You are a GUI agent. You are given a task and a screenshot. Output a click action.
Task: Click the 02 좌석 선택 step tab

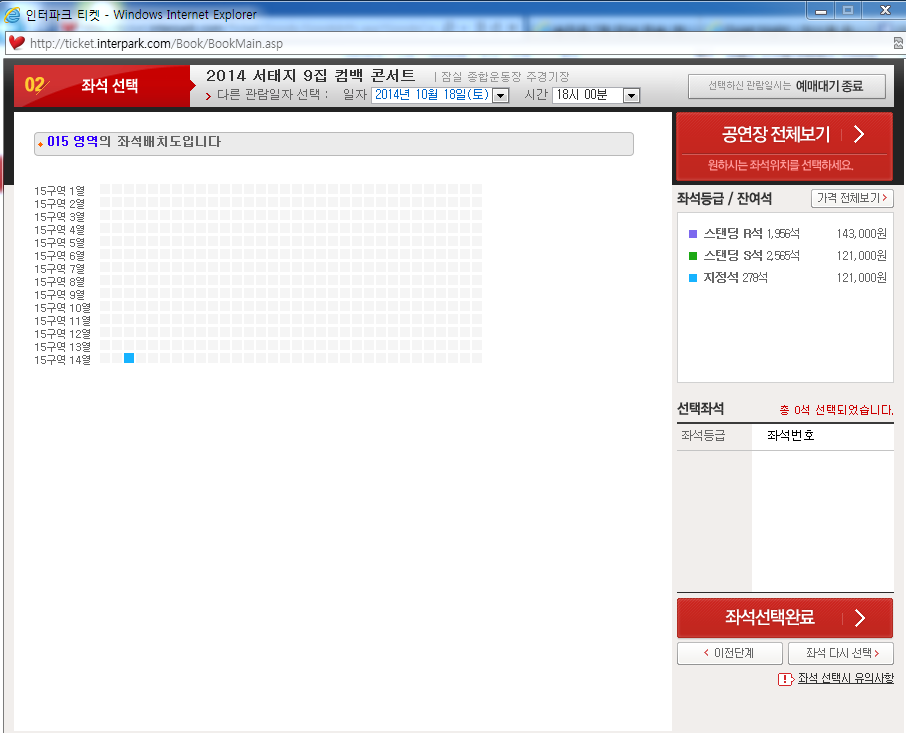(x=102, y=86)
